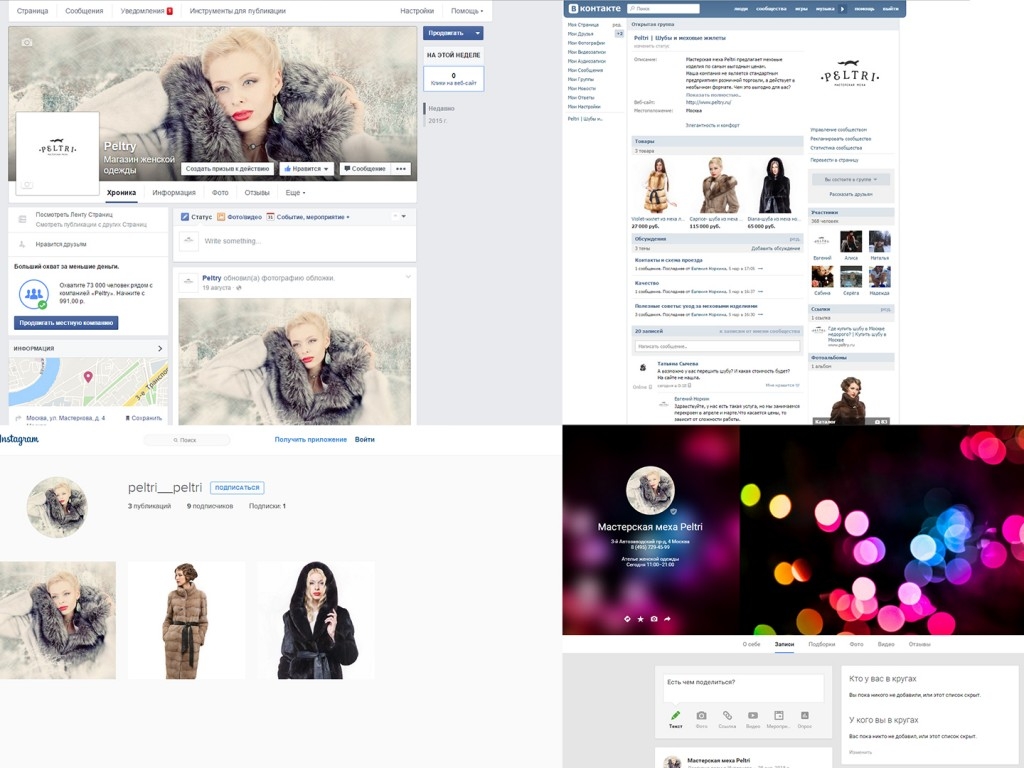Choose Событие, мероприятие in Facebook composer
The height and width of the screenshot is (768, 1024).
coord(308,217)
